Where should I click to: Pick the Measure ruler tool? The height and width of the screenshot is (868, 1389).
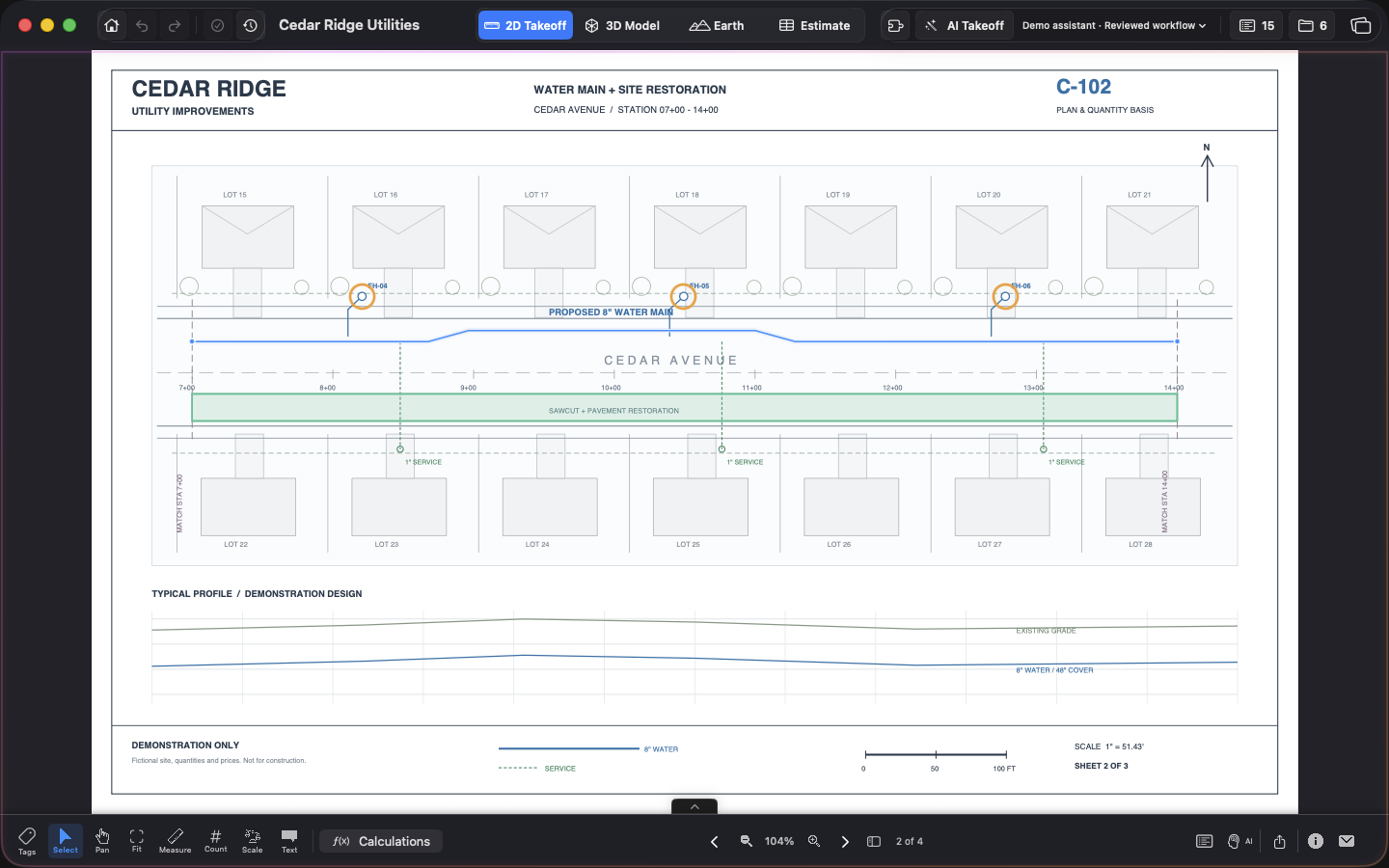tap(175, 841)
